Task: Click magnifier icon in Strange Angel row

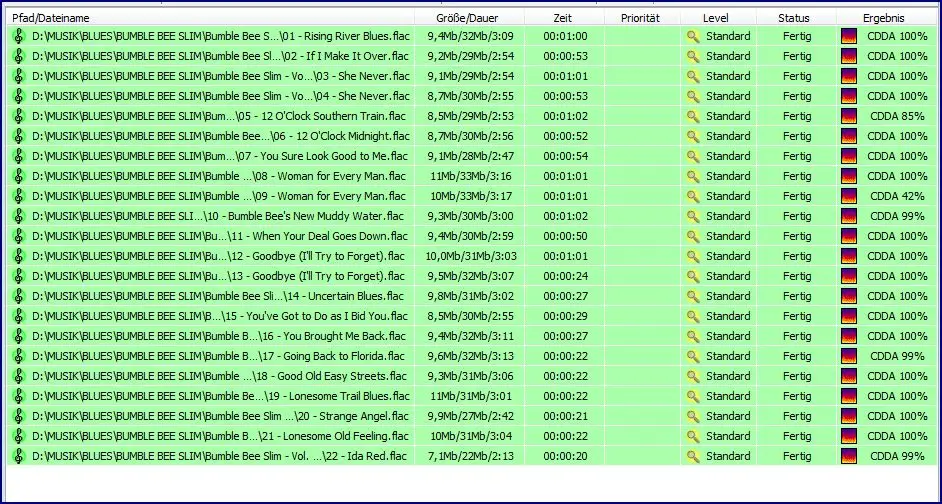Action: click(x=693, y=416)
